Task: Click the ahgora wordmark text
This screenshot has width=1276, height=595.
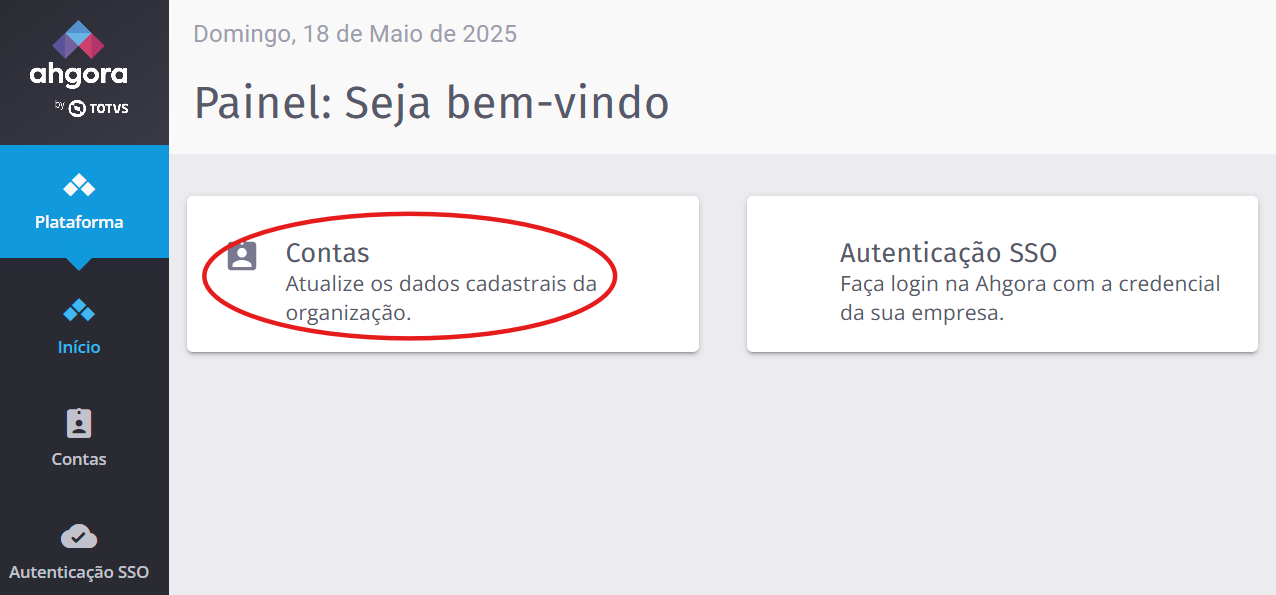Action: (x=78, y=74)
